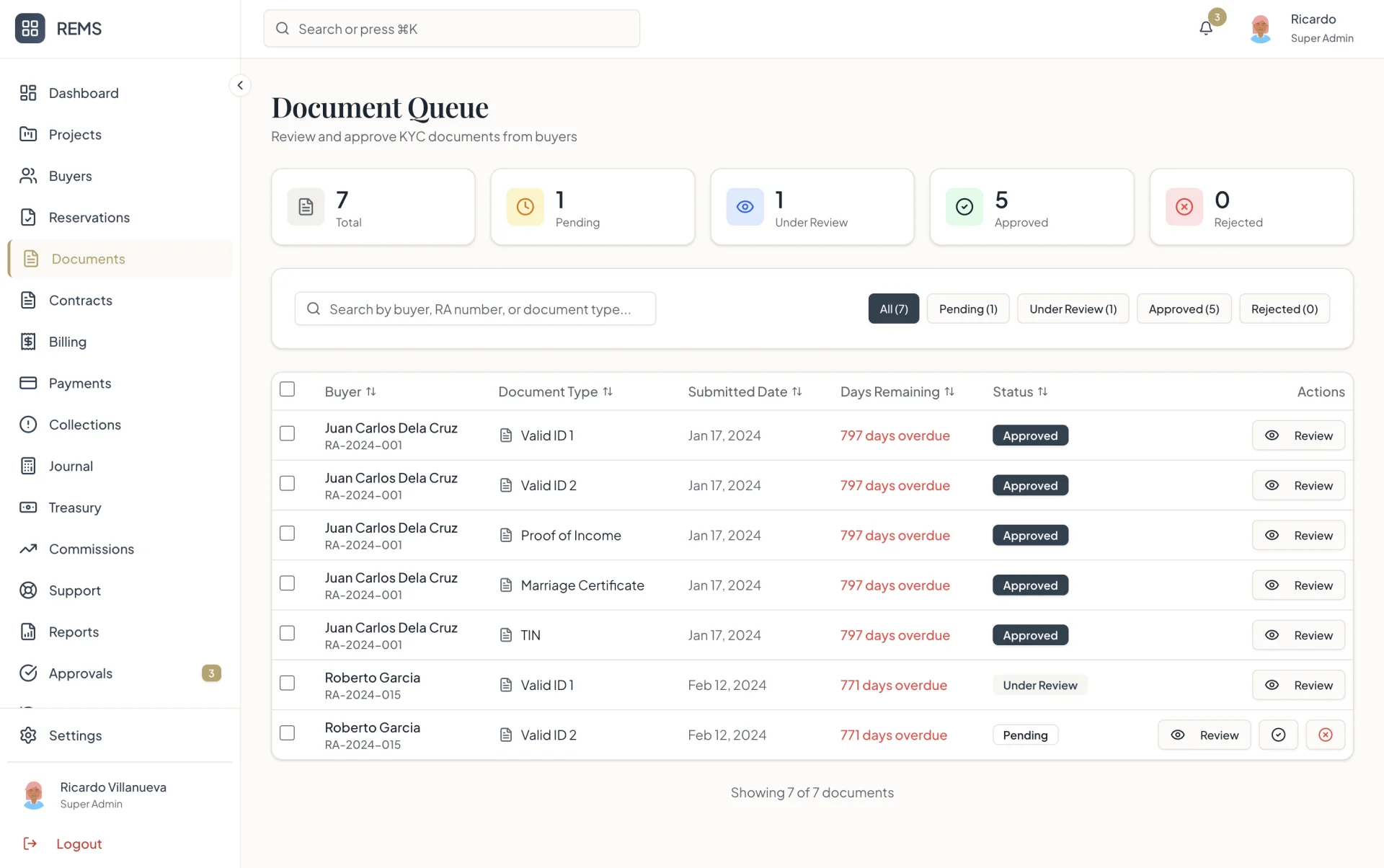Screen dimensions: 1384x868
Task: Switch to the Approved (5) filter
Action: pyautogui.click(x=1184, y=309)
